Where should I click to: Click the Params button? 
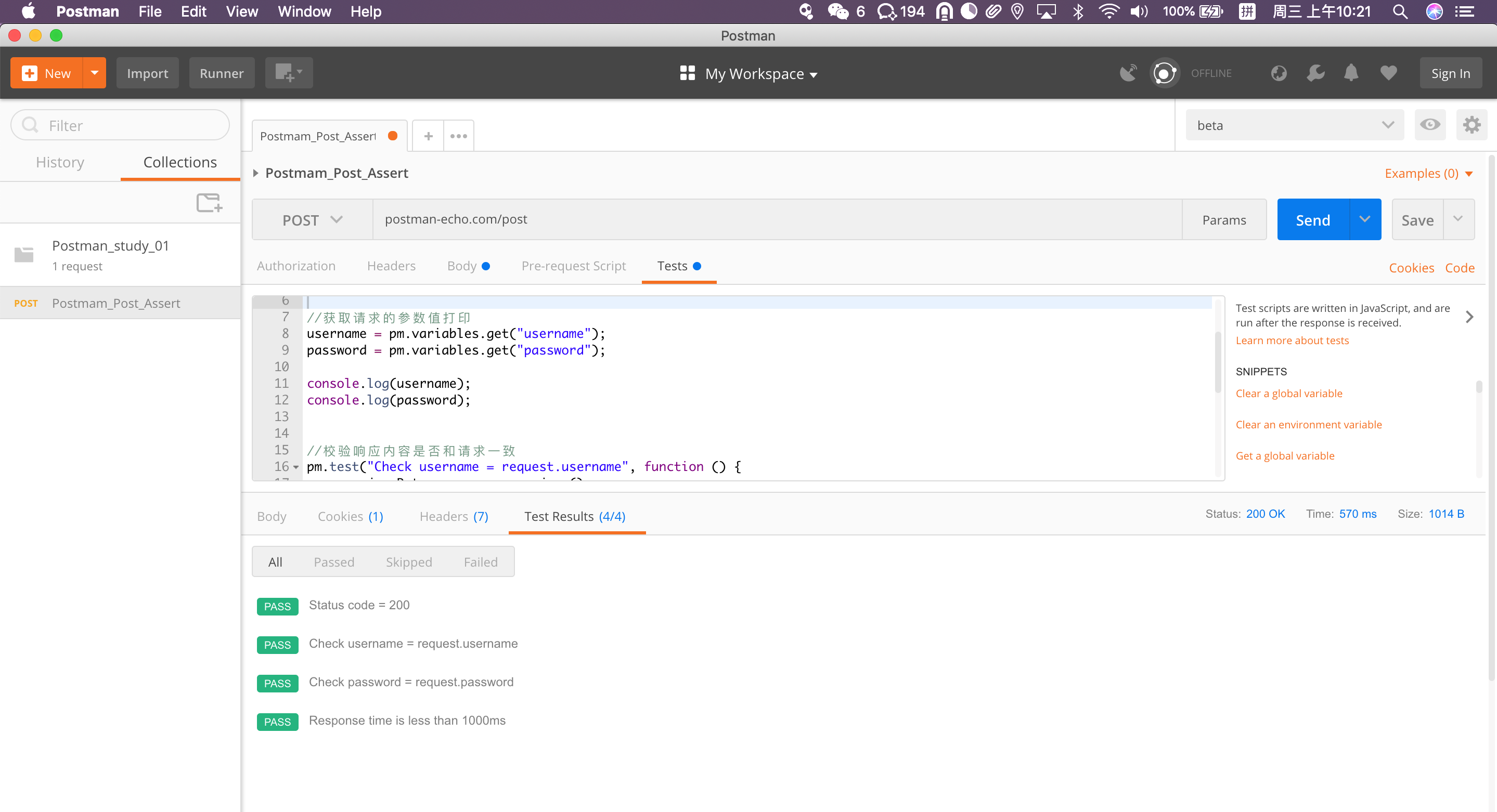click(x=1224, y=220)
